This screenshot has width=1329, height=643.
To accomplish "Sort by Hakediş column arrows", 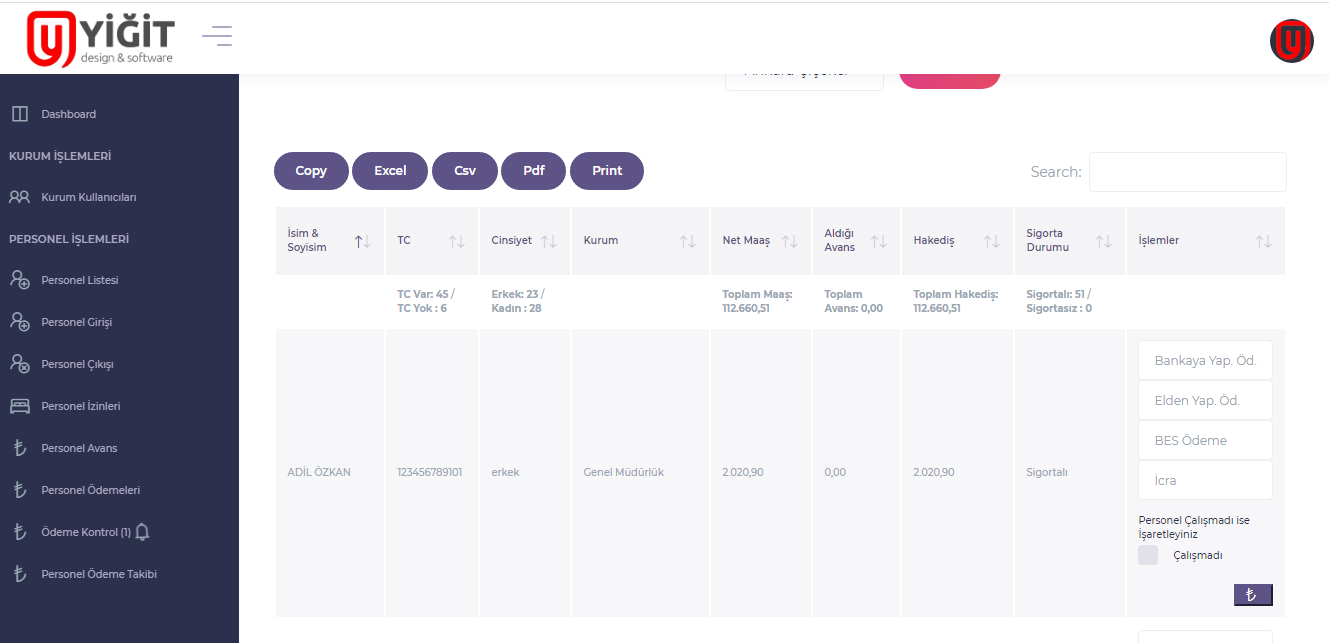I will tap(992, 241).
